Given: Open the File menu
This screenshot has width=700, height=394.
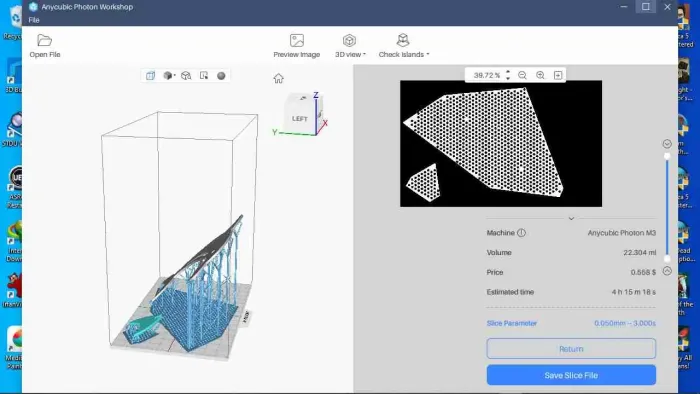Looking at the screenshot, I should point(34,20).
